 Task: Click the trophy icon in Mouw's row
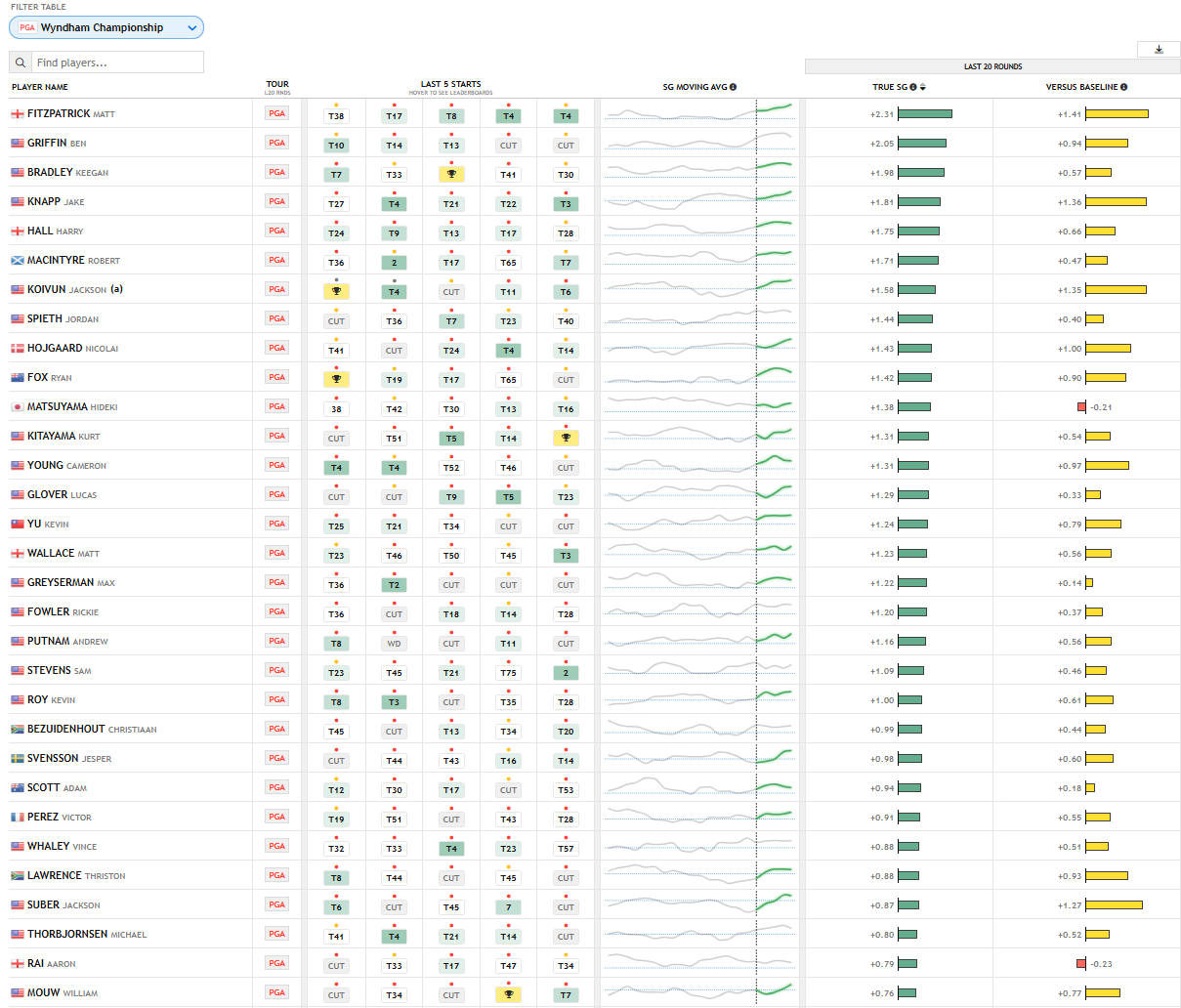tap(508, 994)
